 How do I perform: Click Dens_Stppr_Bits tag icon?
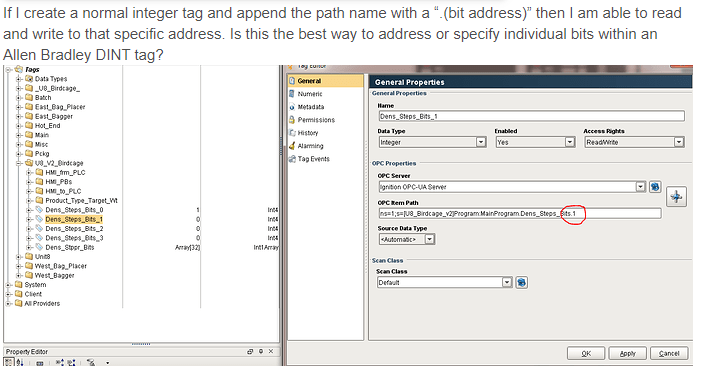pyautogui.click(x=39, y=247)
